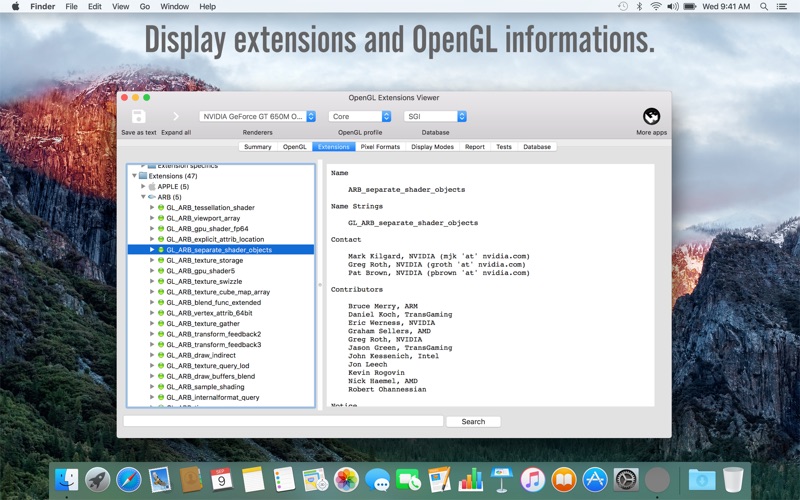Open Notes app in the Dock

click(253, 480)
